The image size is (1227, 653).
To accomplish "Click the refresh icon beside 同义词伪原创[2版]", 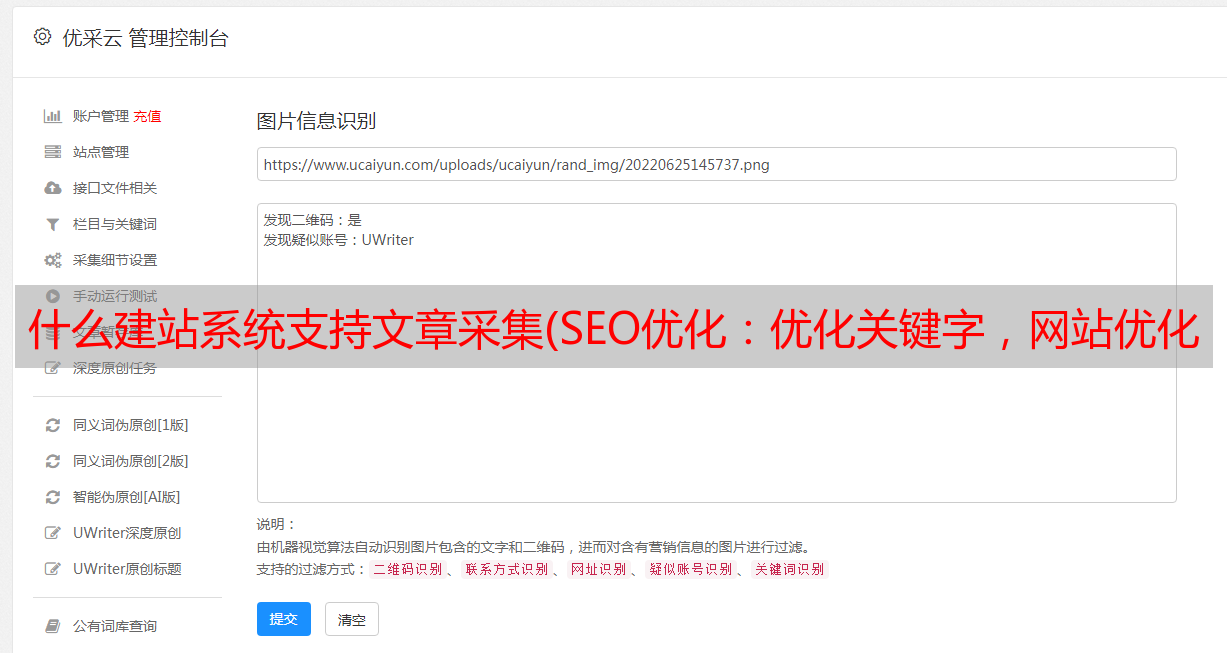I will [53, 461].
